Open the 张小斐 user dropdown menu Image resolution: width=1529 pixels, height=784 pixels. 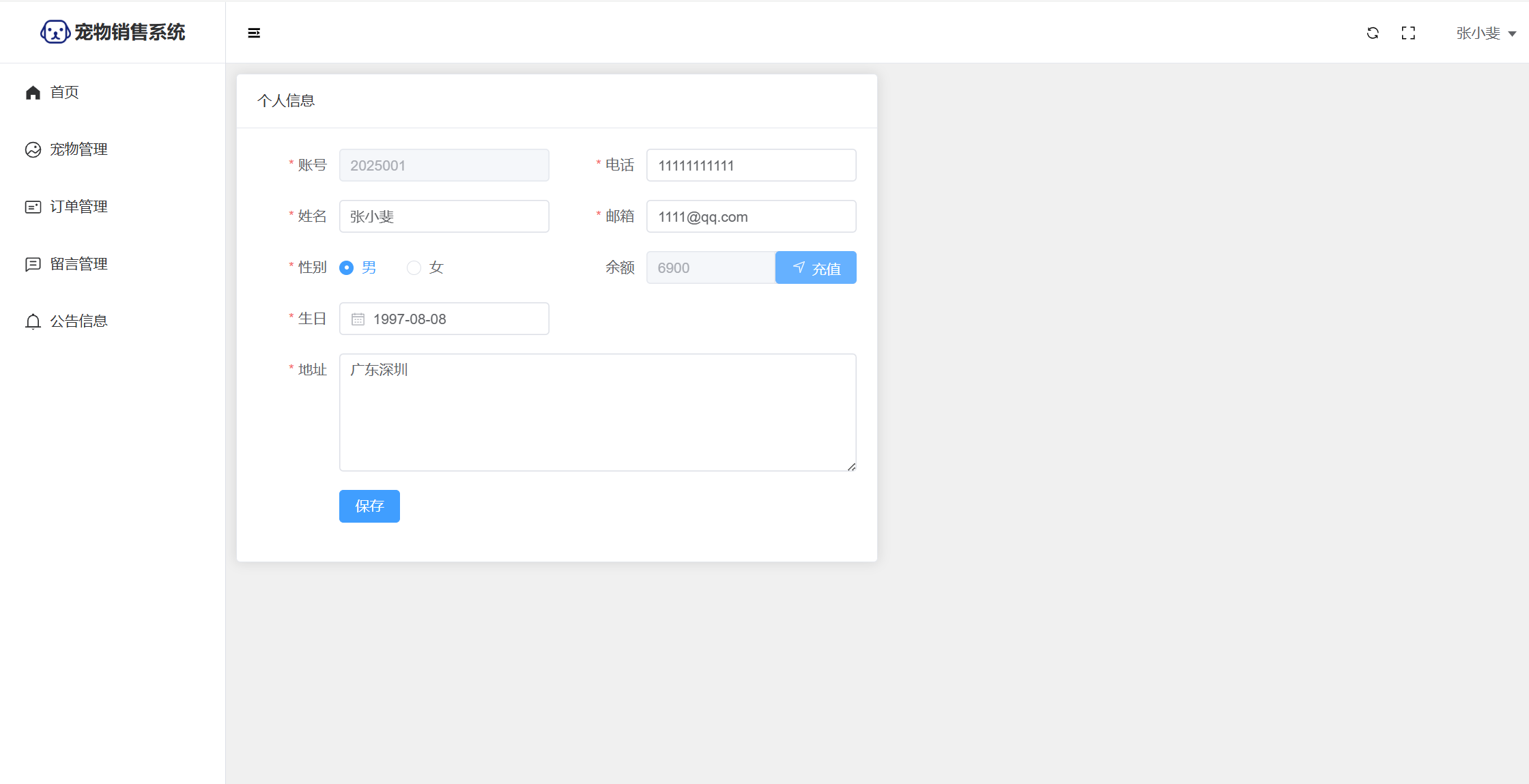tap(1485, 33)
